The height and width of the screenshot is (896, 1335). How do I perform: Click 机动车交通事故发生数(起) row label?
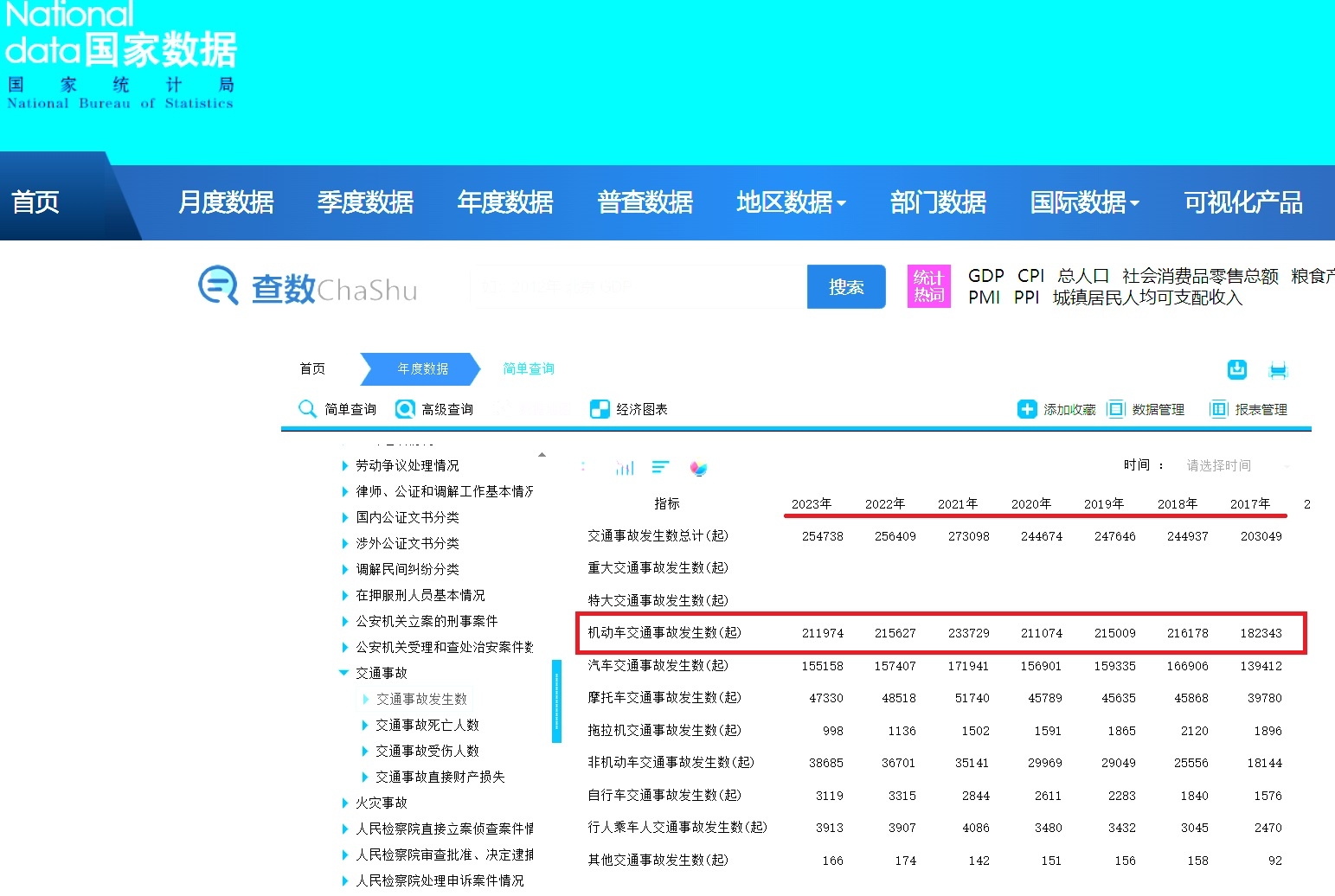pos(664,632)
